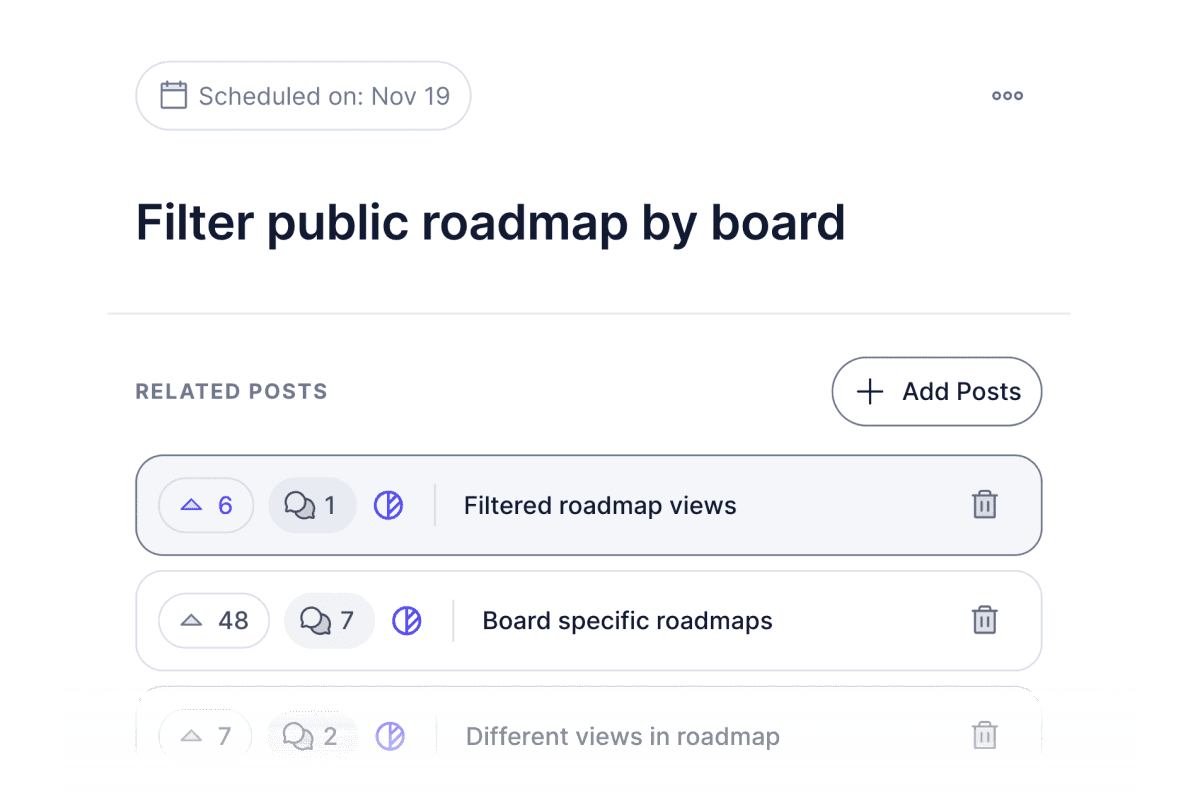Open the Filtered roadmap views post title
Viewport: 1200px width, 800px height.
[x=600, y=506]
